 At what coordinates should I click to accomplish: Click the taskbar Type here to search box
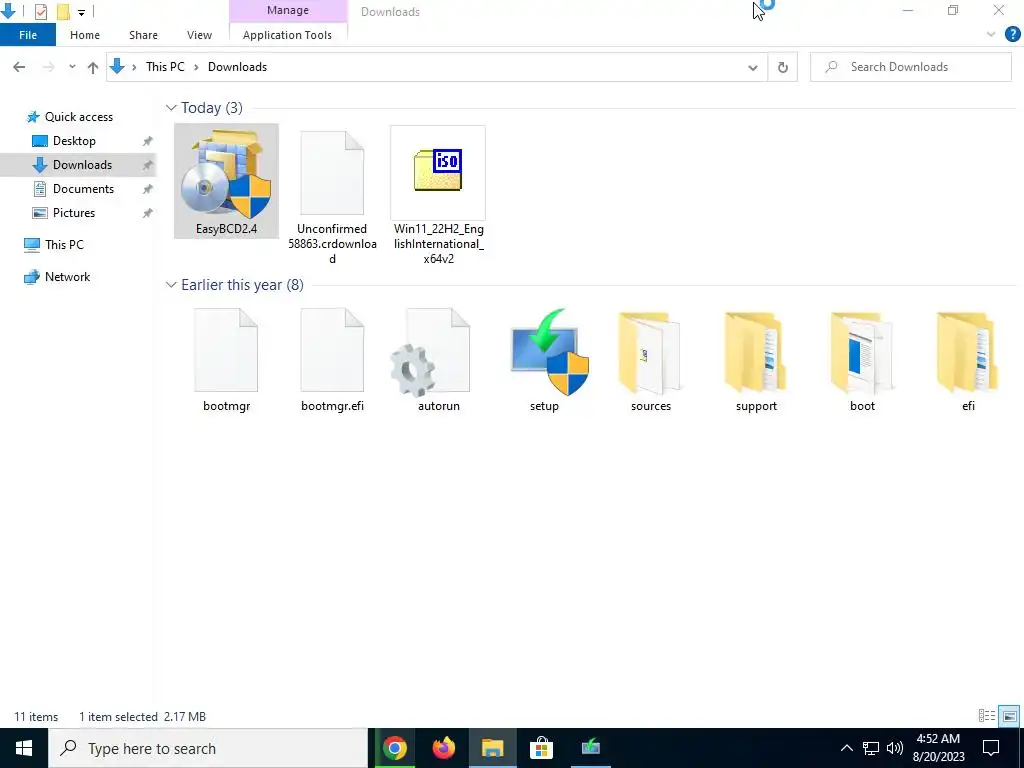click(208, 748)
